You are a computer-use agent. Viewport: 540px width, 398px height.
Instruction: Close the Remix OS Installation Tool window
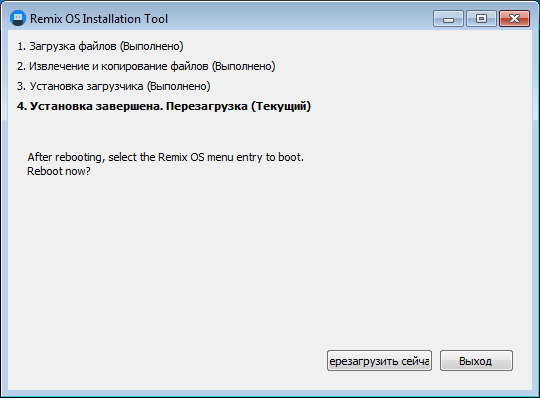514,19
